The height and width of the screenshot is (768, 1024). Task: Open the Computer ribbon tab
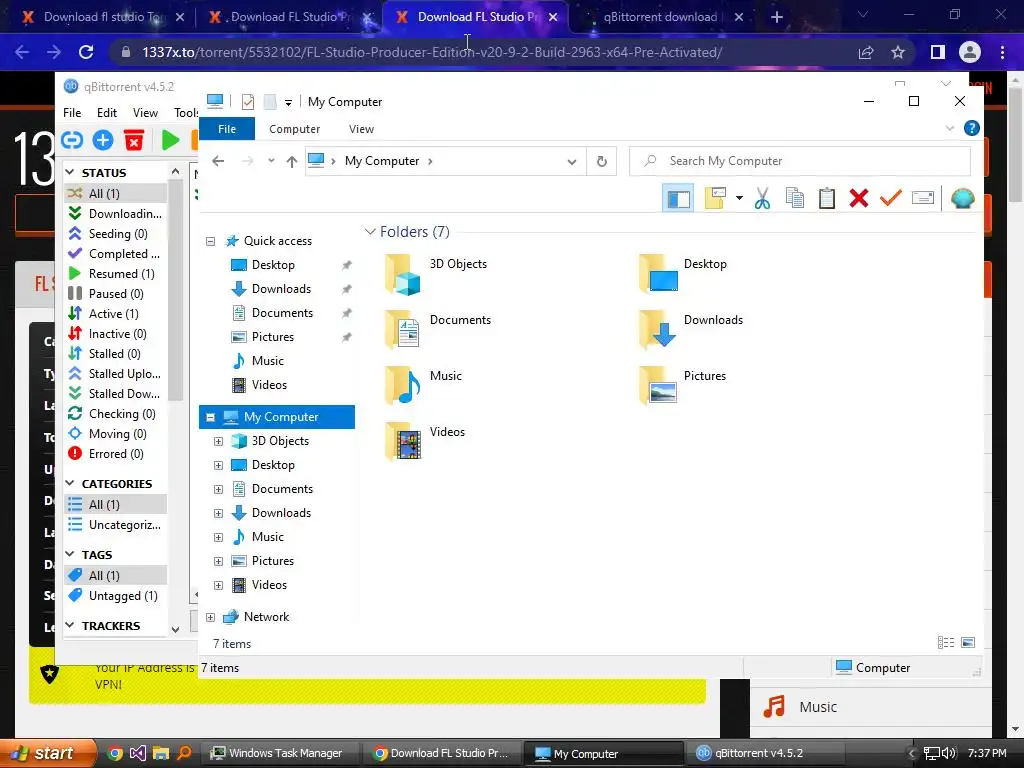(295, 129)
